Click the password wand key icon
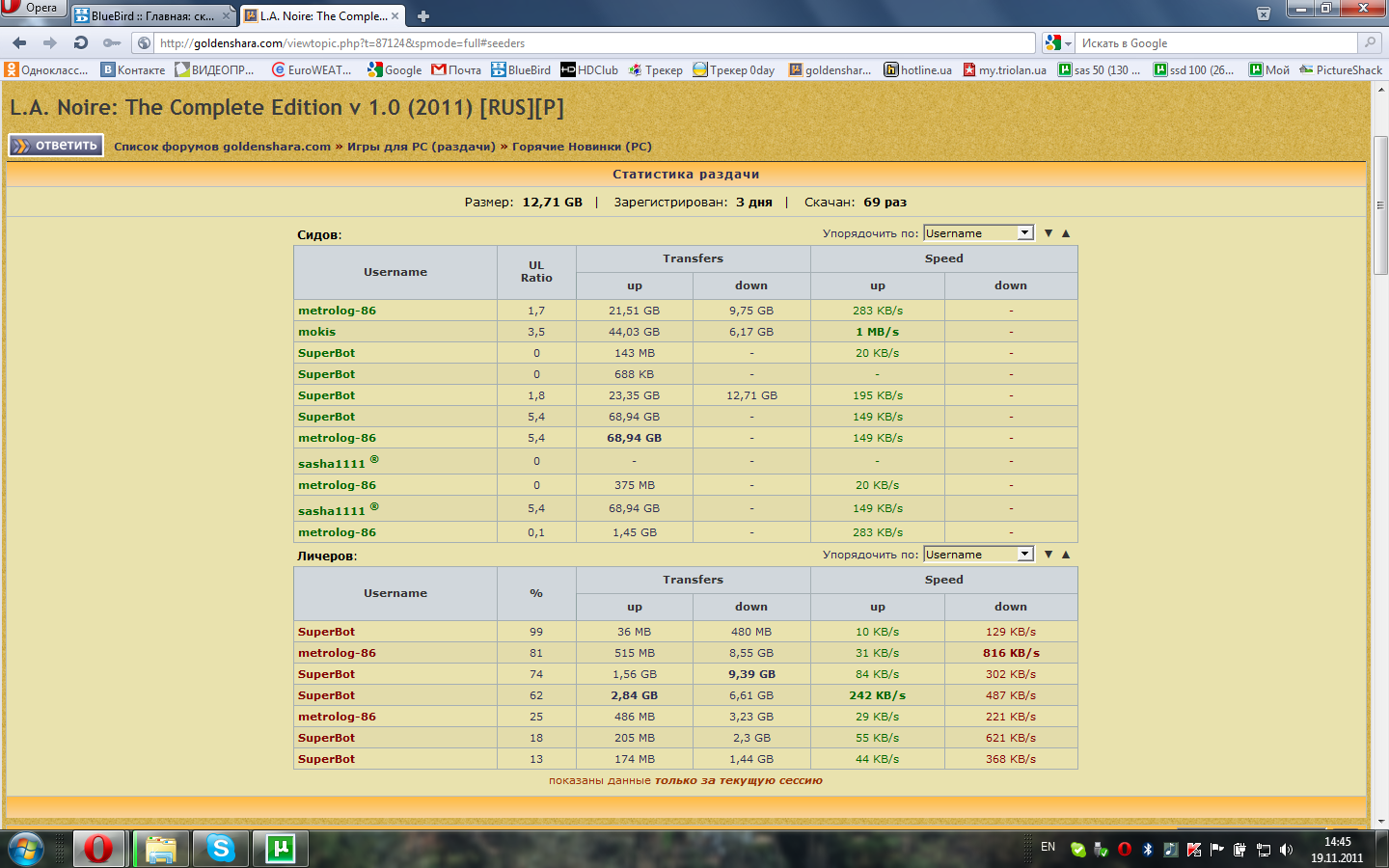This screenshot has width=1389, height=868. [x=112, y=42]
